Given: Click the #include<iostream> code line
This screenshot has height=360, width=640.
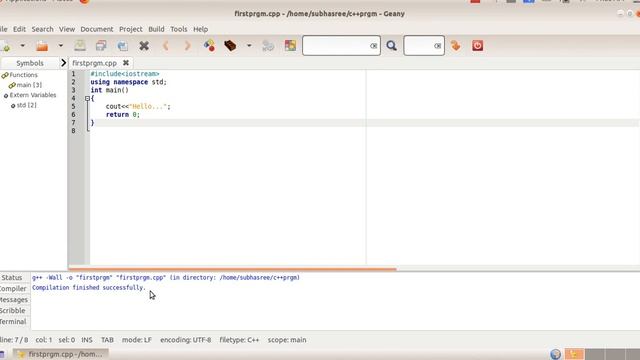Looking at the screenshot, I should (125, 74).
